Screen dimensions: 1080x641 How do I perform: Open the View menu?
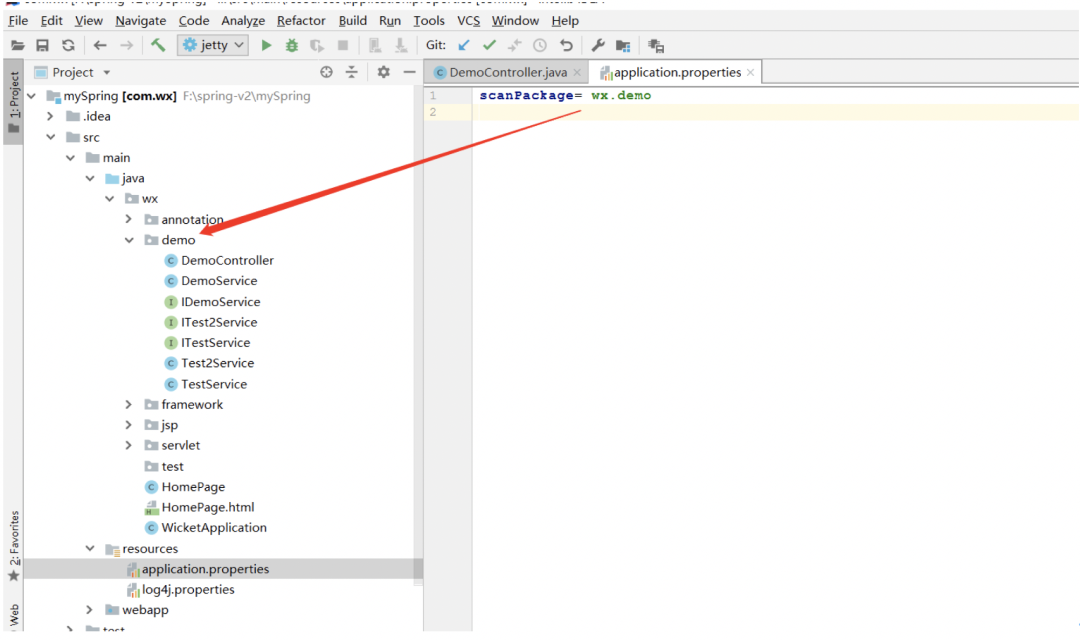click(x=89, y=21)
